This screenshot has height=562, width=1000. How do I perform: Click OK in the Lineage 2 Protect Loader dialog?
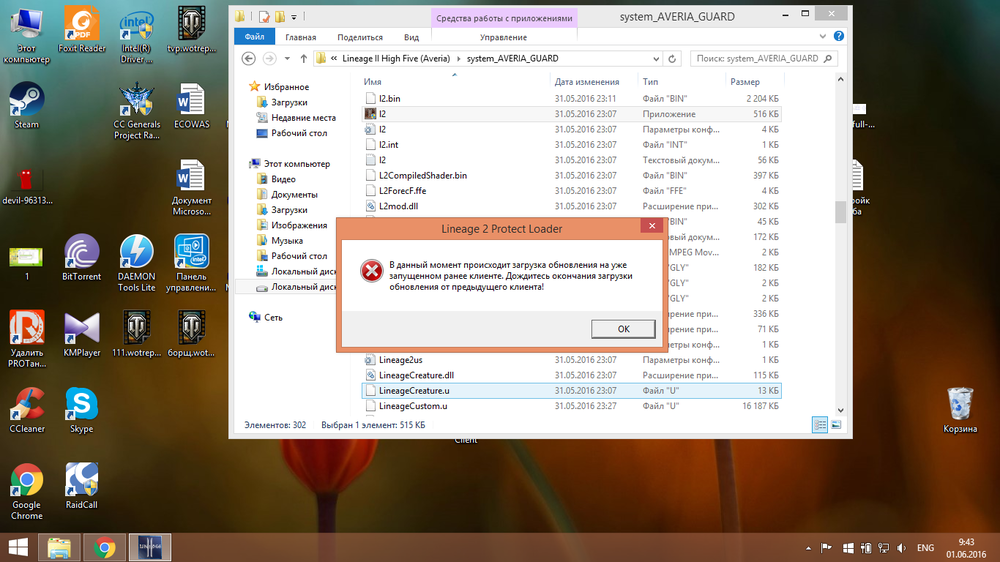(x=623, y=329)
